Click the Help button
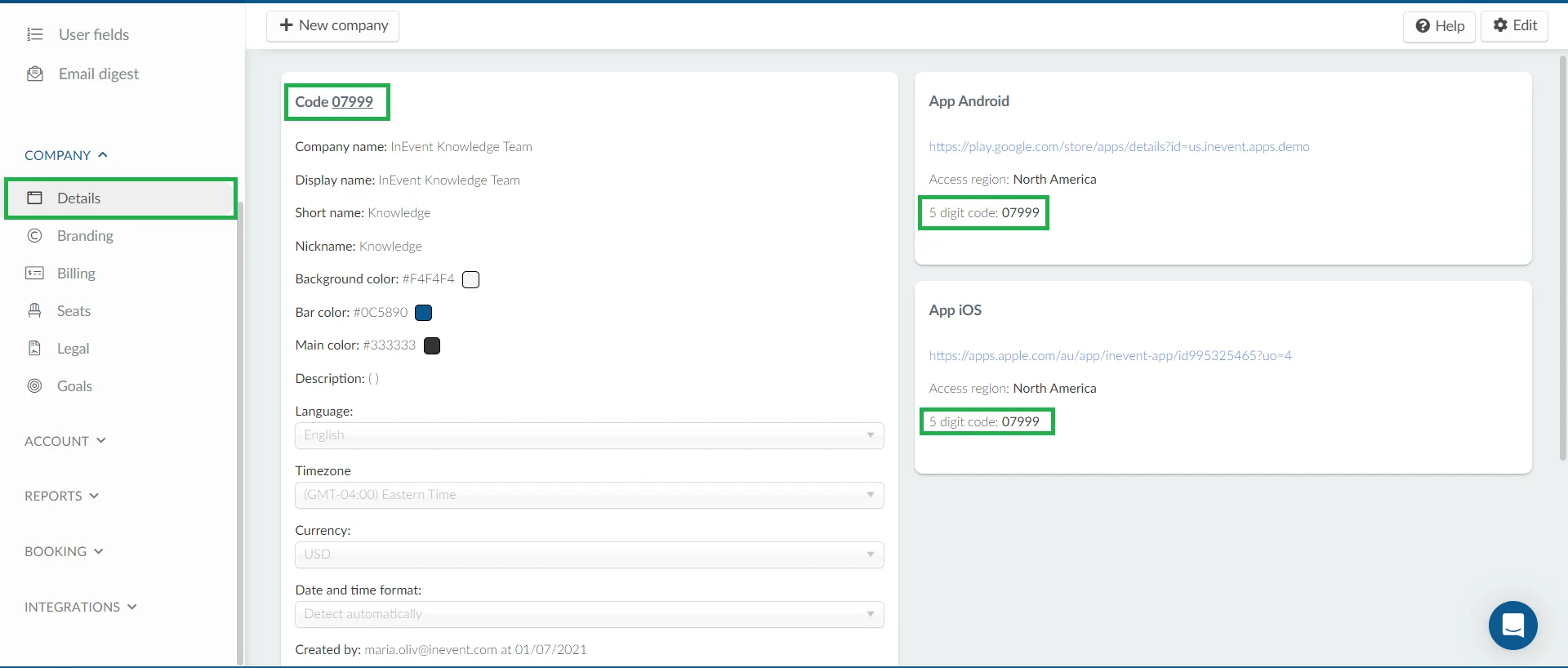The width and height of the screenshot is (1568, 668). tap(1439, 26)
